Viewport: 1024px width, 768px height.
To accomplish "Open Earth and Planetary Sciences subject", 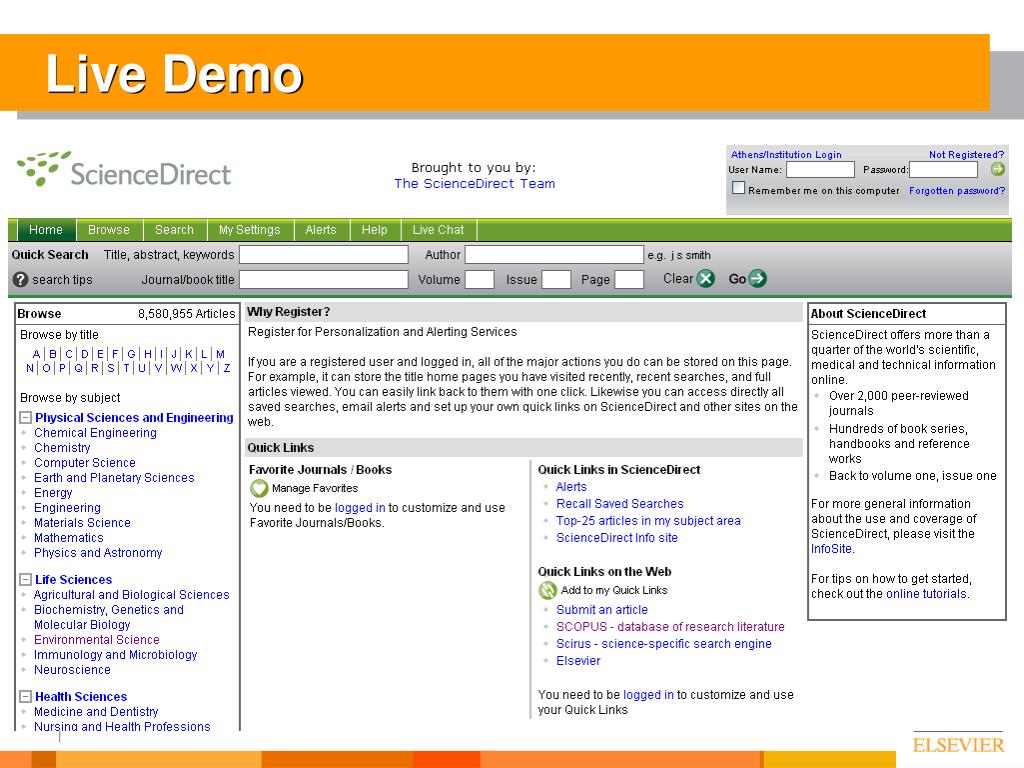I will [114, 478].
